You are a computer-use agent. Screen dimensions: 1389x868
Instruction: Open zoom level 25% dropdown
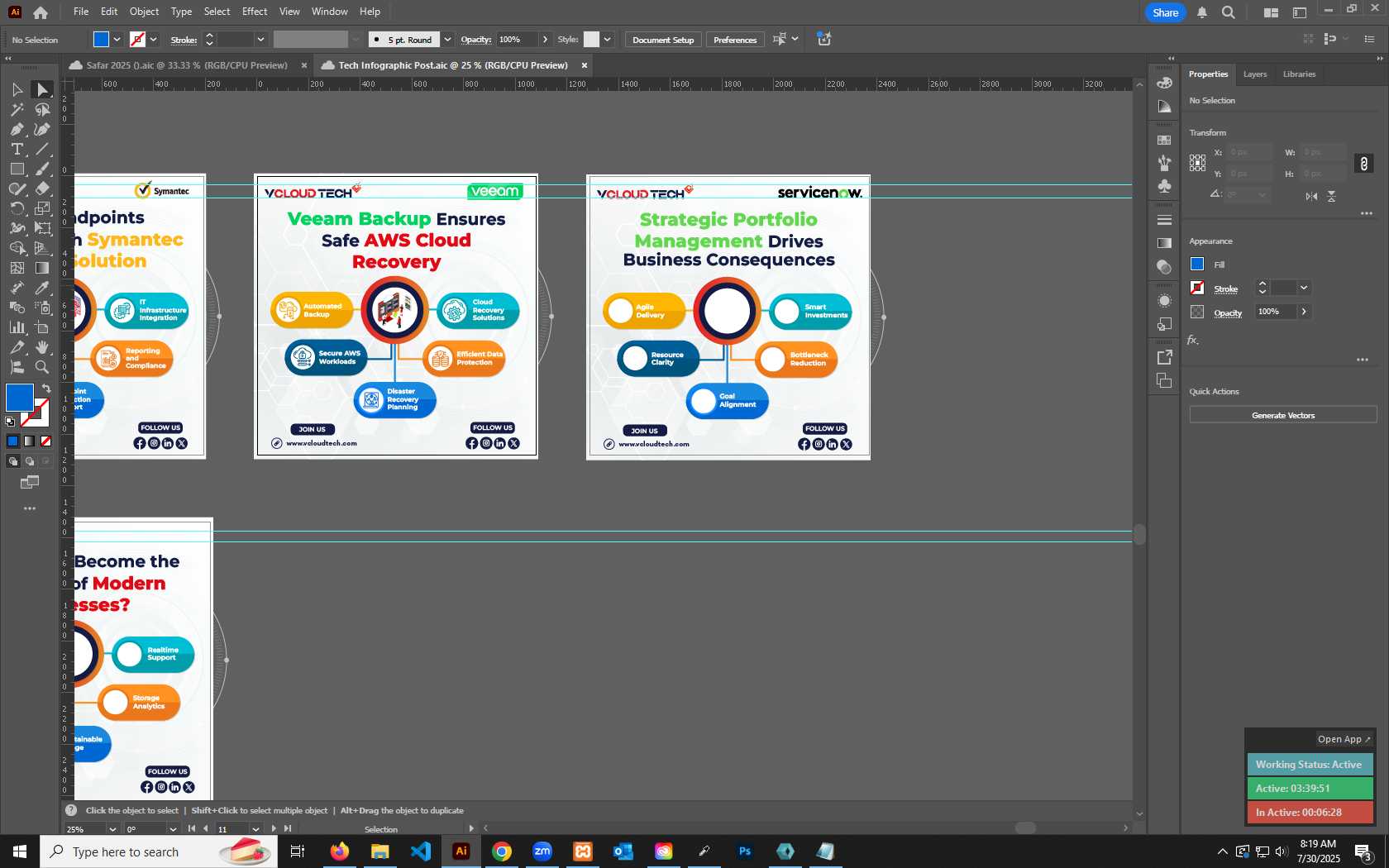click(112, 829)
